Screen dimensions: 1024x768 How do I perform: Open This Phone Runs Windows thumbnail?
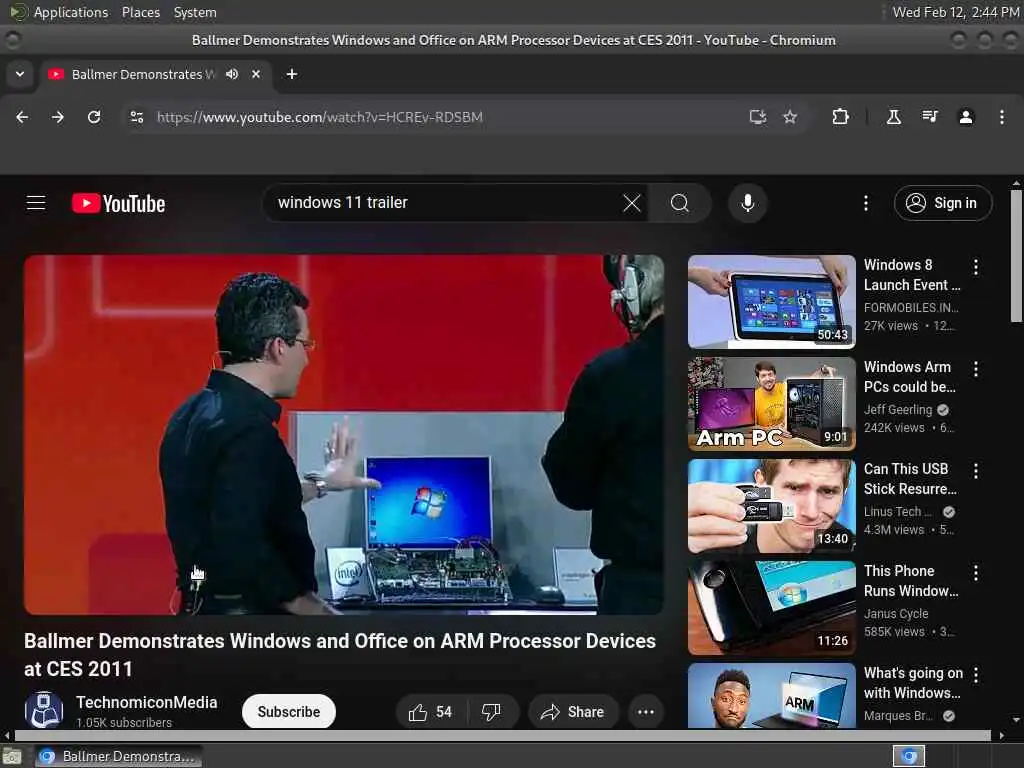coord(772,608)
